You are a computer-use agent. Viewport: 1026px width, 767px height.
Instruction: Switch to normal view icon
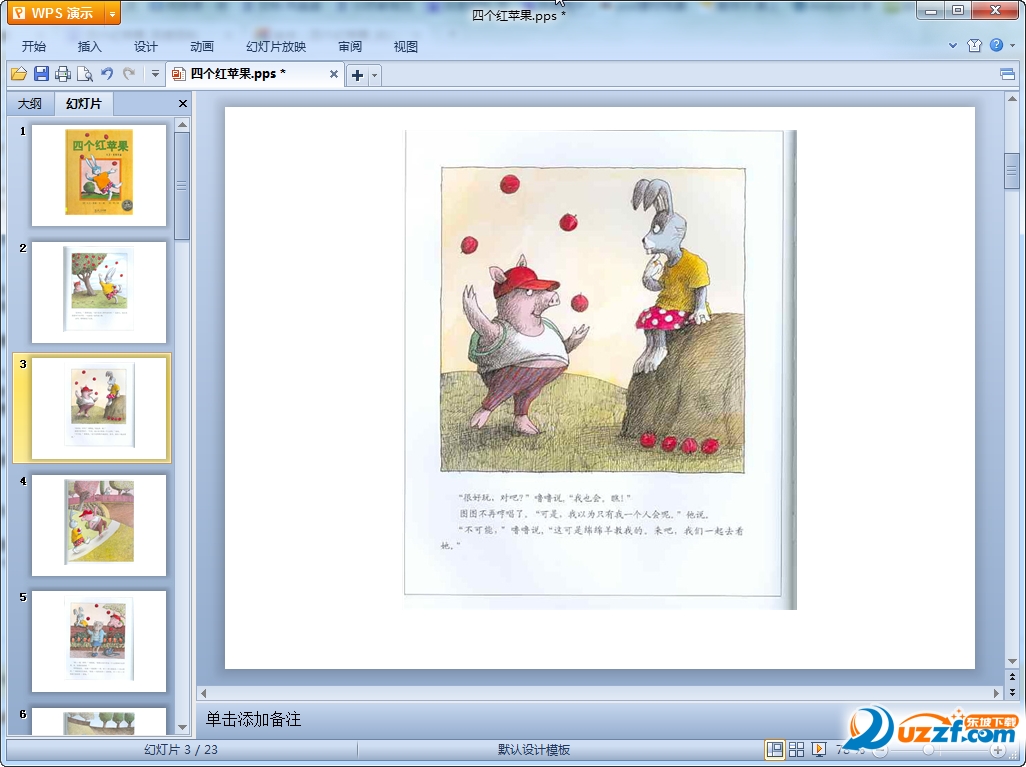775,749
